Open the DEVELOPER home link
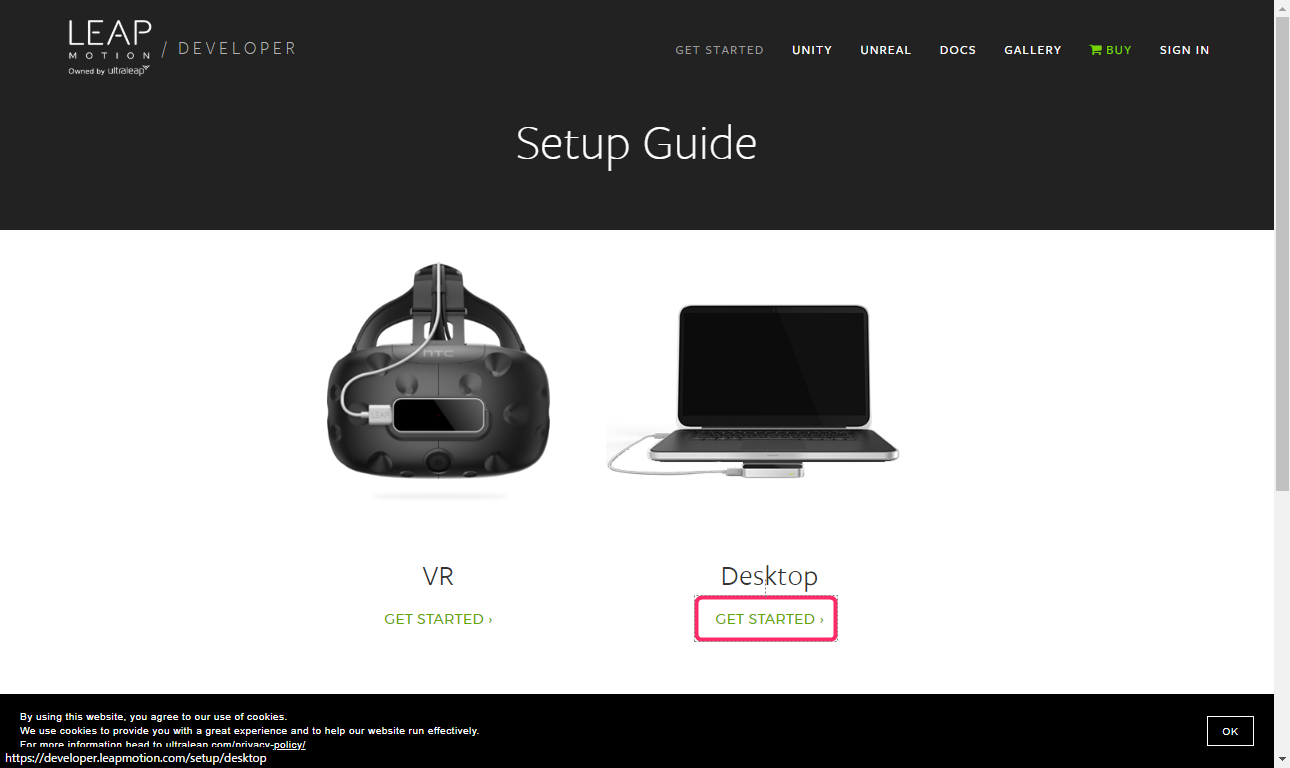 click(x=237, y=48)
